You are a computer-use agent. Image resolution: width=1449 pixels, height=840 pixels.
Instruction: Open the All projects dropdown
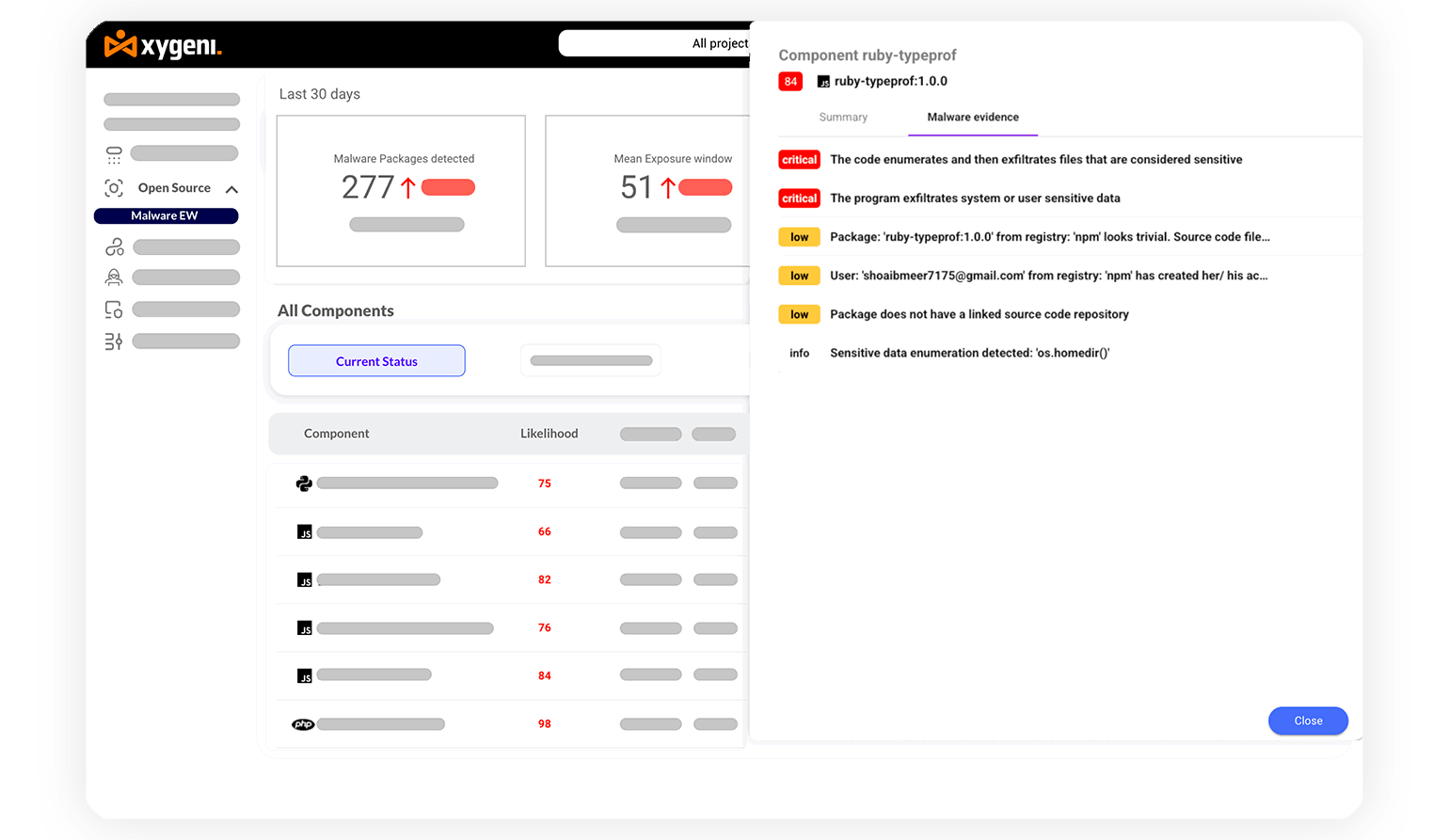[x=659, y=43]
